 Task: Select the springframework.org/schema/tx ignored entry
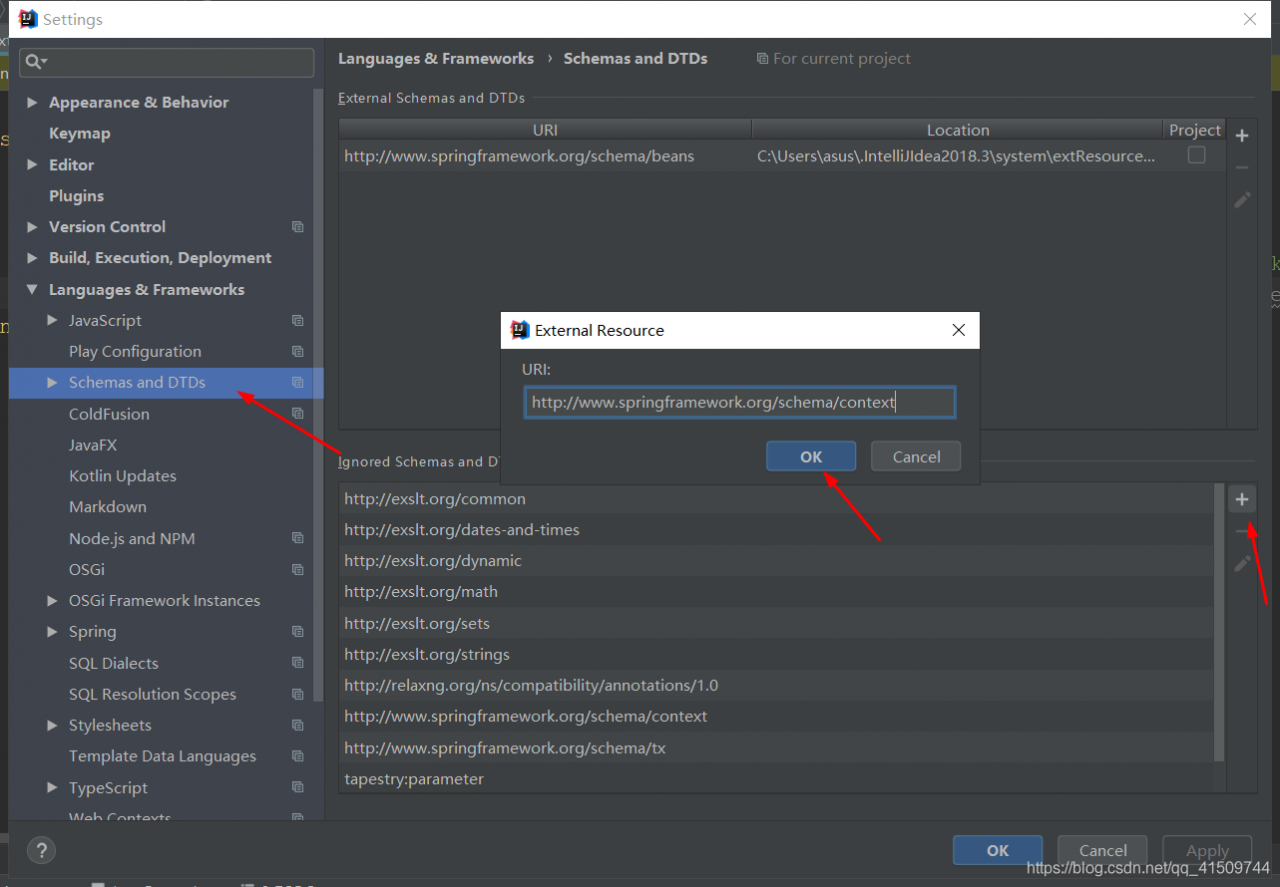(x=776, y=748)
